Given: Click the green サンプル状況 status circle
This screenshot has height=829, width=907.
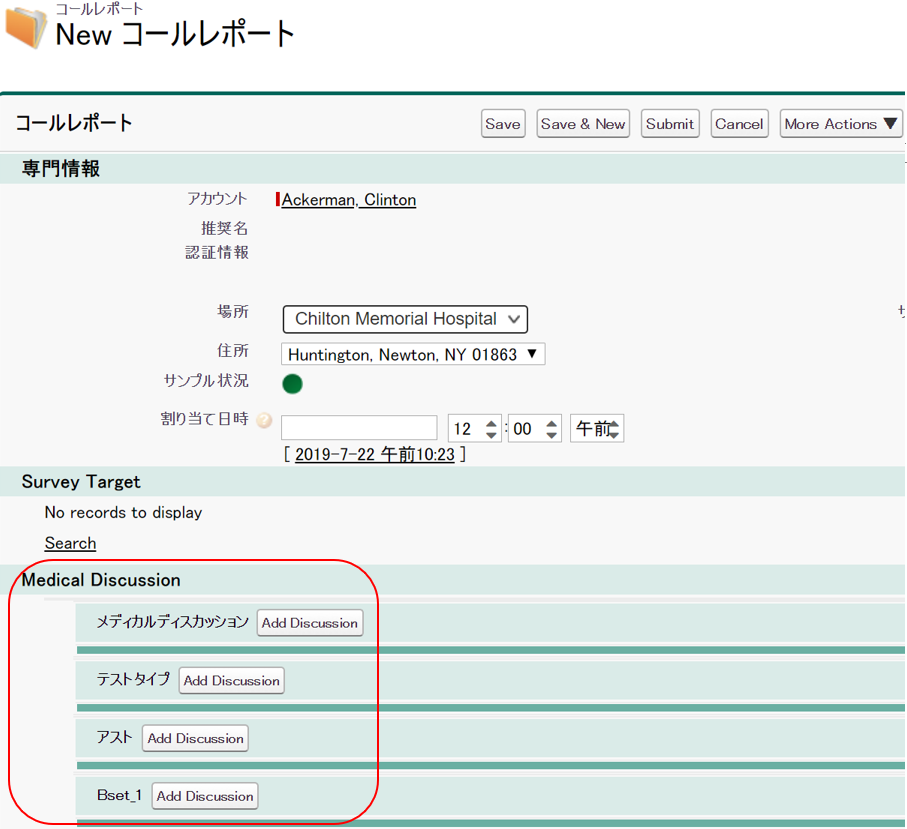Looking at the screenshot, I should tap(292, 384).
